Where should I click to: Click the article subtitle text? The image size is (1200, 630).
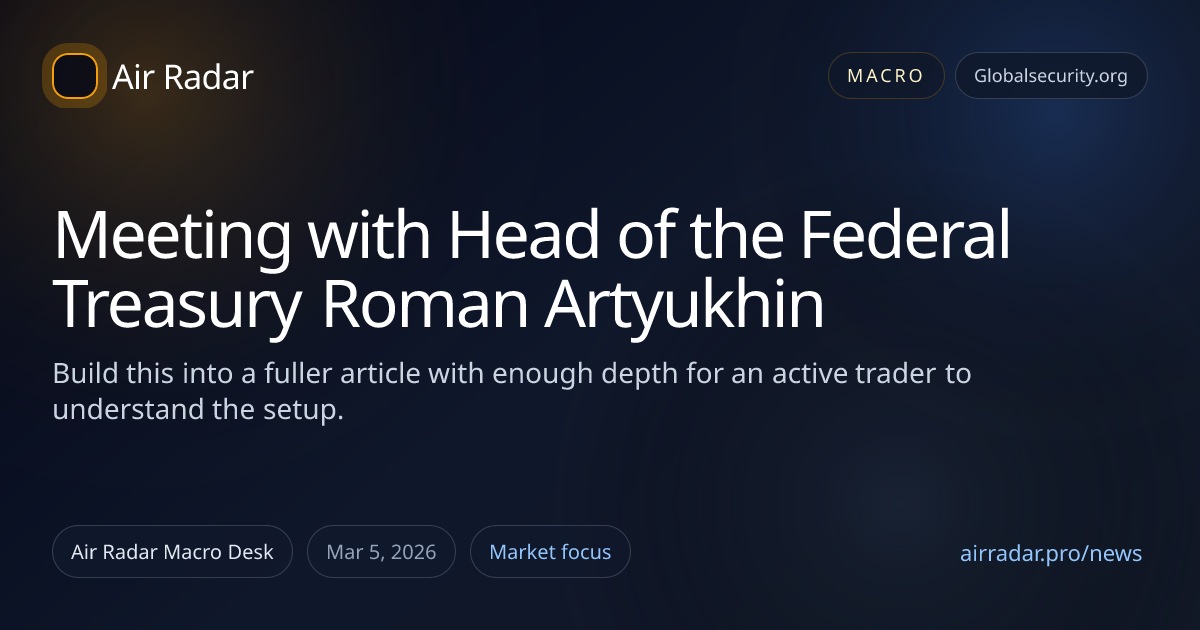tap(511, 392)
